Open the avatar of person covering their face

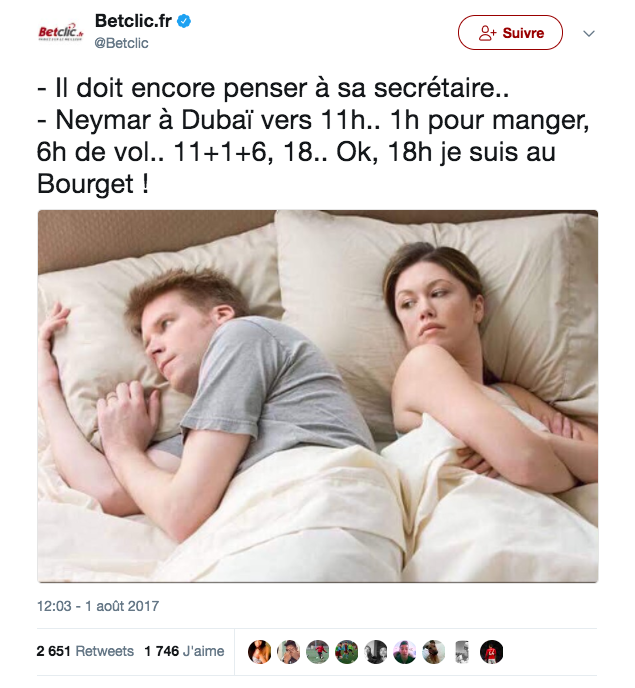click(x=289, y=652)
